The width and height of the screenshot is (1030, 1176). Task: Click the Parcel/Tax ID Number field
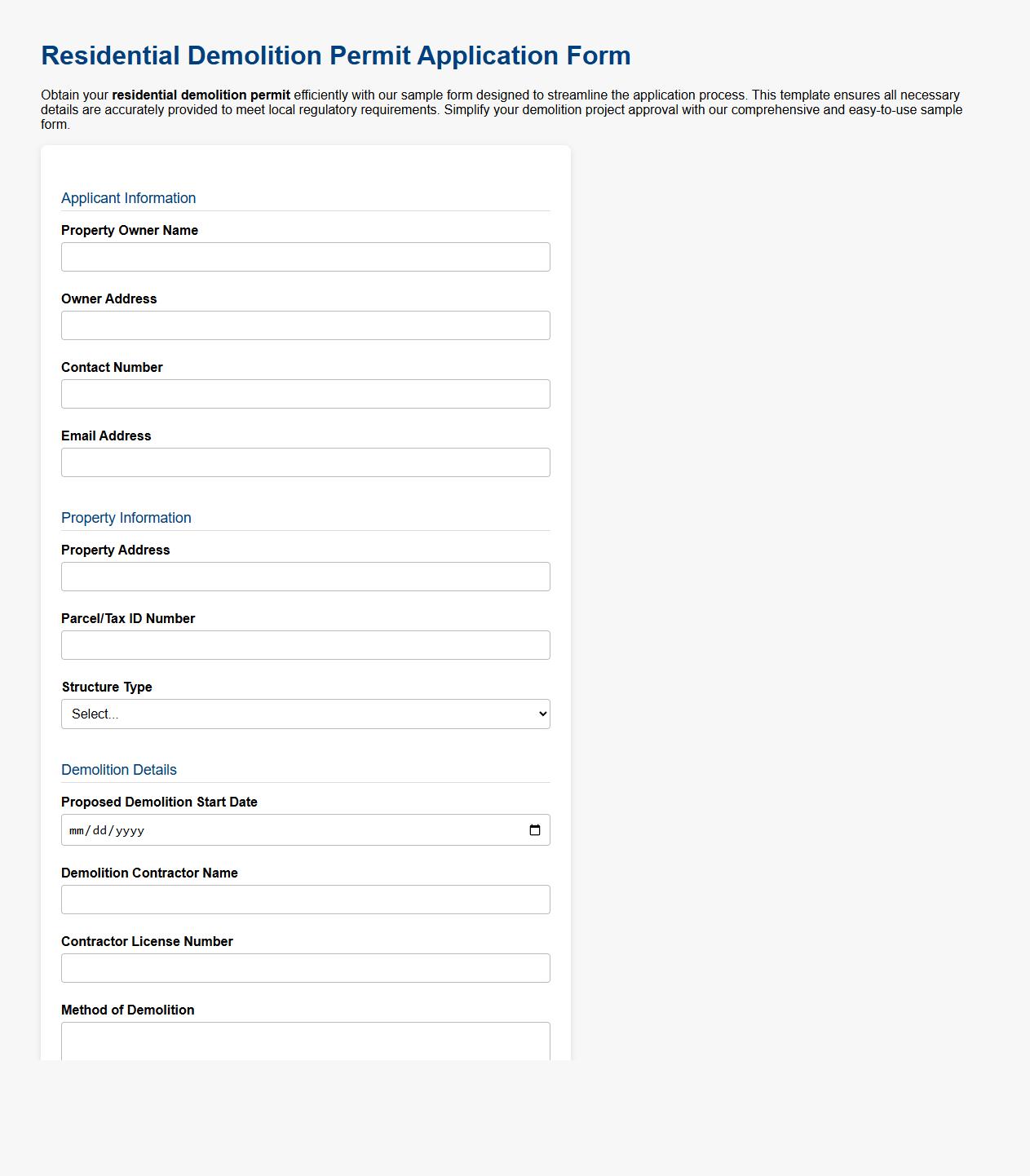[x=305, y=645]
